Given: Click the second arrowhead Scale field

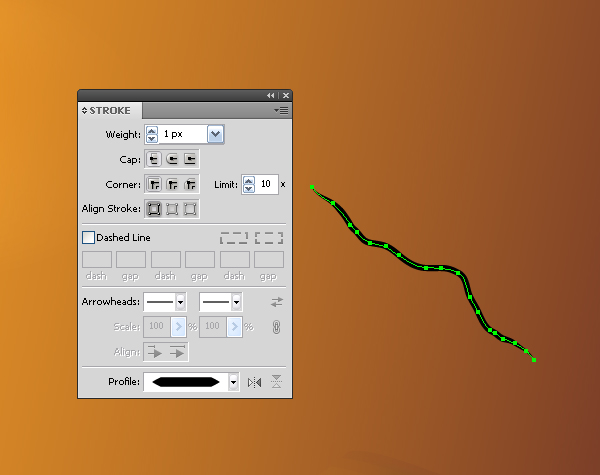Looking at the screenshot, I should (213, 326).
